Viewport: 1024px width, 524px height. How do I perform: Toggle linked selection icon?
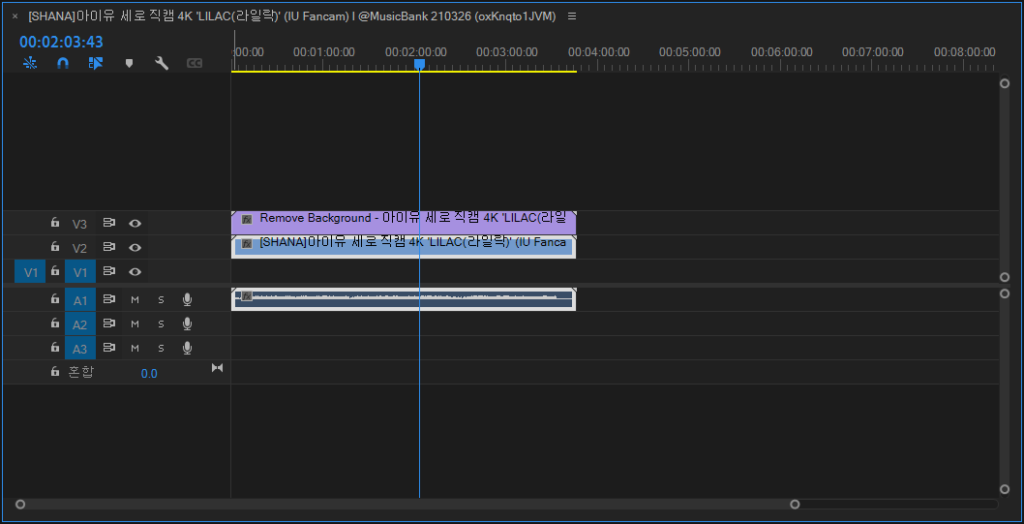[96, 63]
